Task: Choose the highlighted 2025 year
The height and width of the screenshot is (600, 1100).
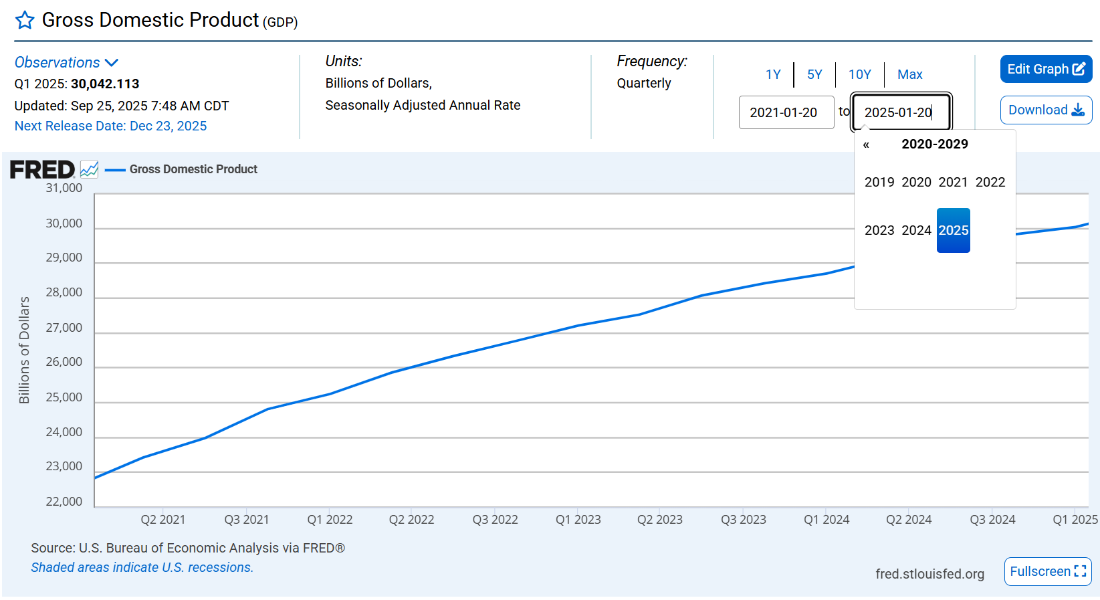Action: [953, 230]
